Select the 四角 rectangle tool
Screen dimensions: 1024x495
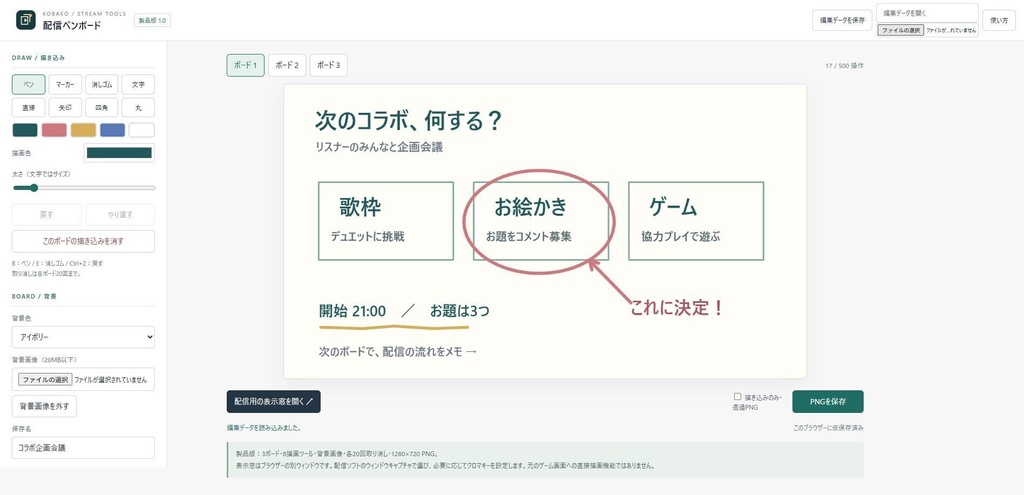click(102, 107)
